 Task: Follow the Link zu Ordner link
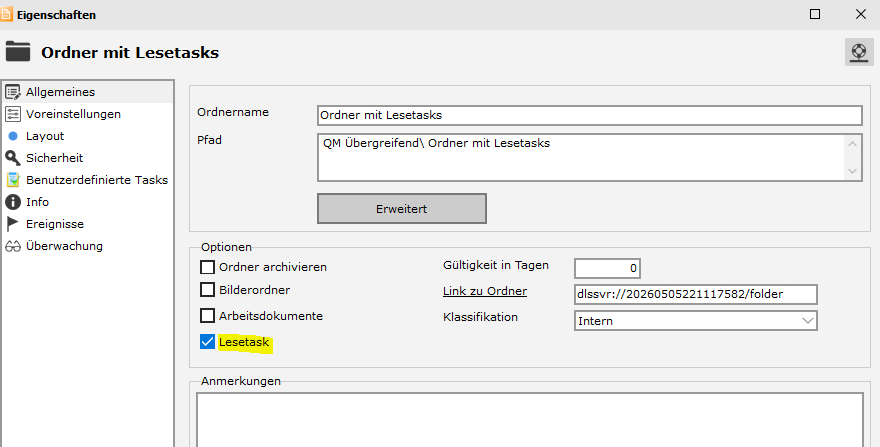coord(485,291)
